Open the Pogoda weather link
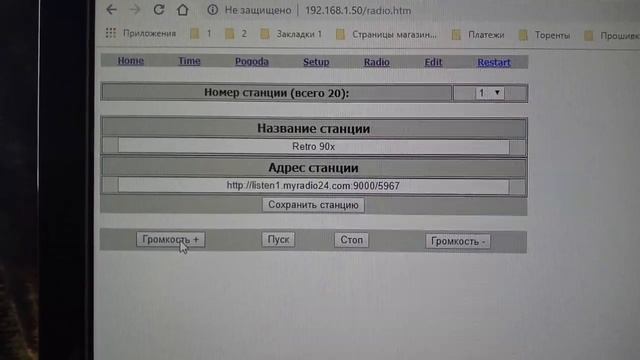Screen dimensions: 640x360 (x=251, y=61)
